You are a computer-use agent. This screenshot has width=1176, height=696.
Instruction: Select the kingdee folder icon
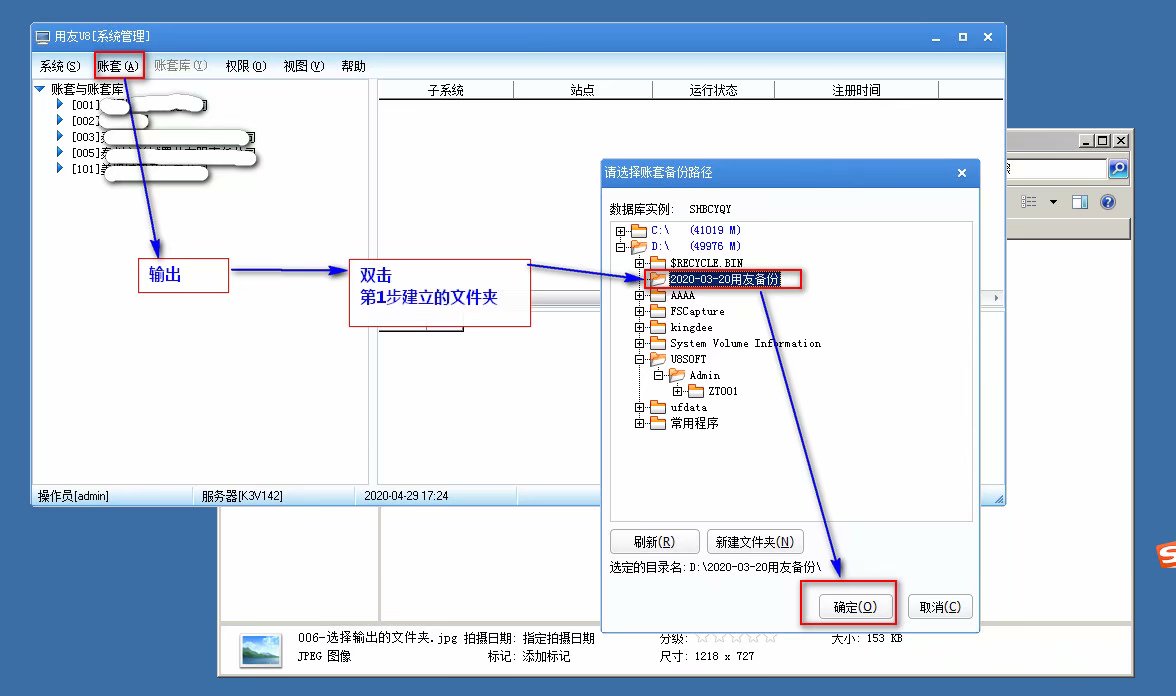(657, 328)
